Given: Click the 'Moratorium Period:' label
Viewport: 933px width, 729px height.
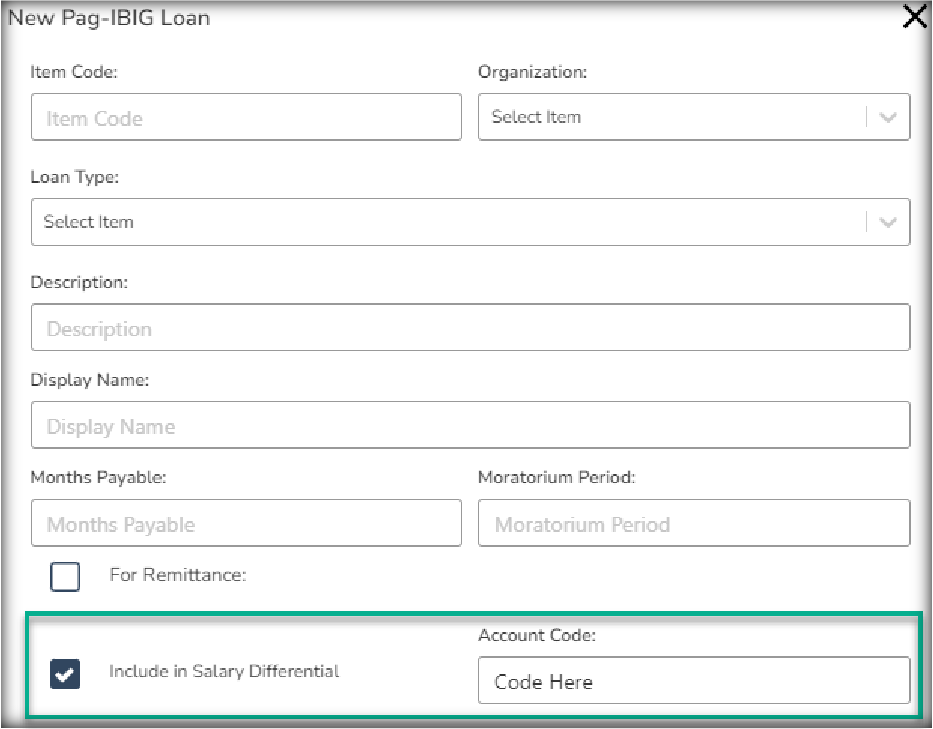Looking at the screenshot, I should pyautogui.click(x=556, y=477).
